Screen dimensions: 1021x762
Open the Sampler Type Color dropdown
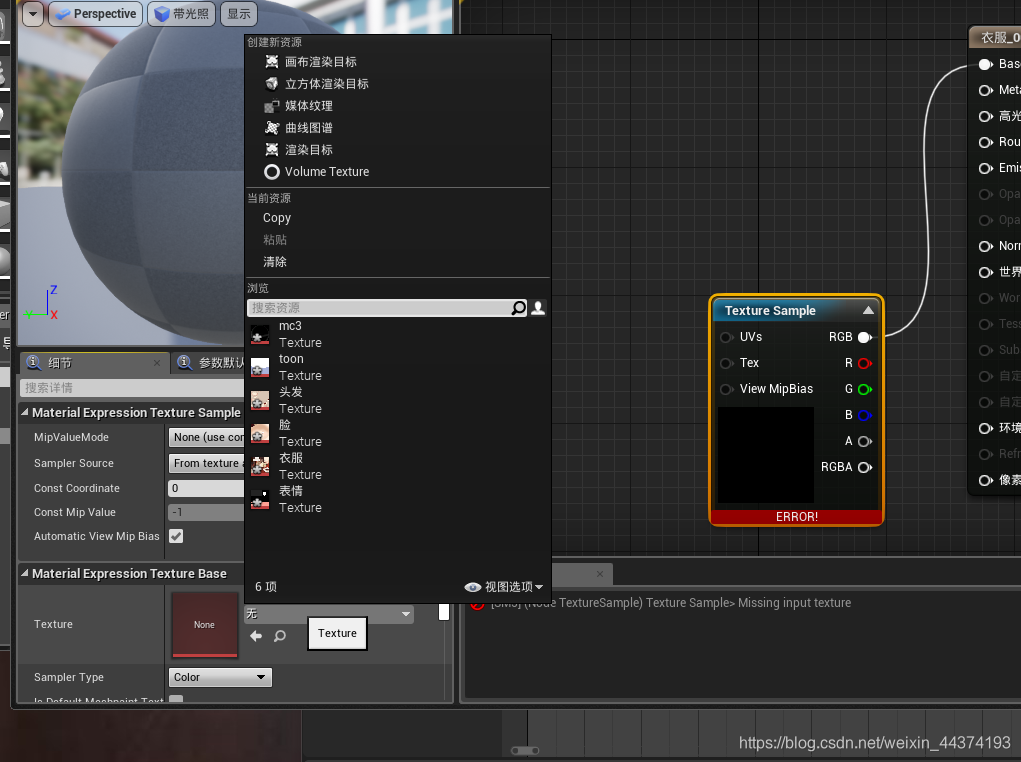[x=220, y=677]
